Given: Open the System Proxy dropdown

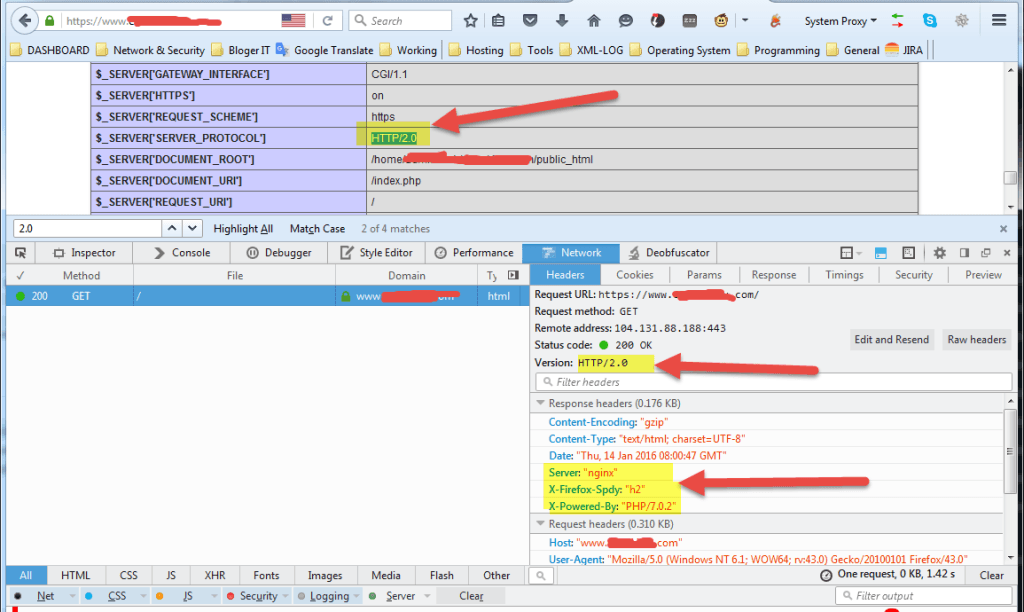Looking at the screenshot, I should [x=840, y=21].
